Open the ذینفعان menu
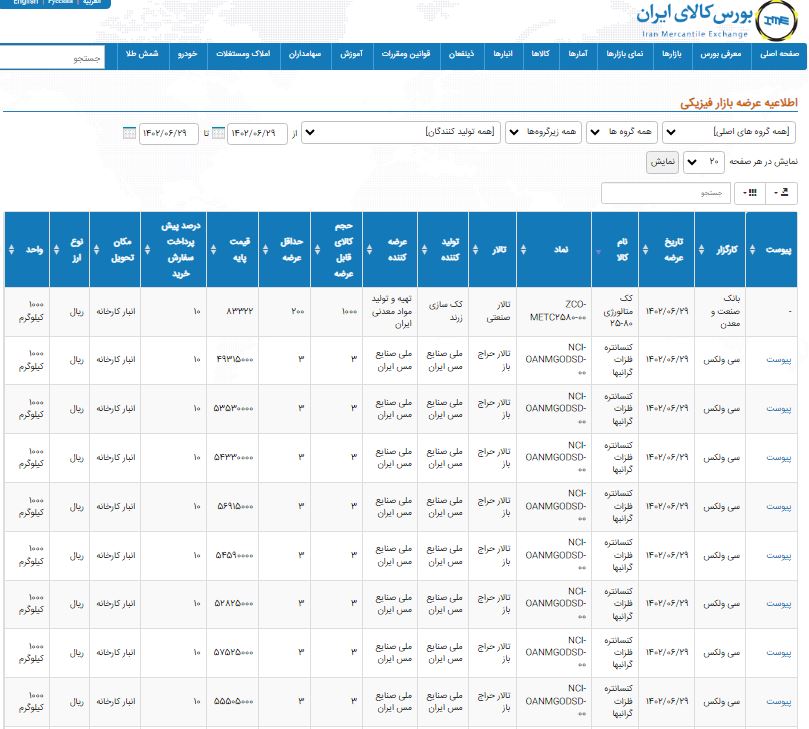Screen dimensions: 809x729 (462, 54)
